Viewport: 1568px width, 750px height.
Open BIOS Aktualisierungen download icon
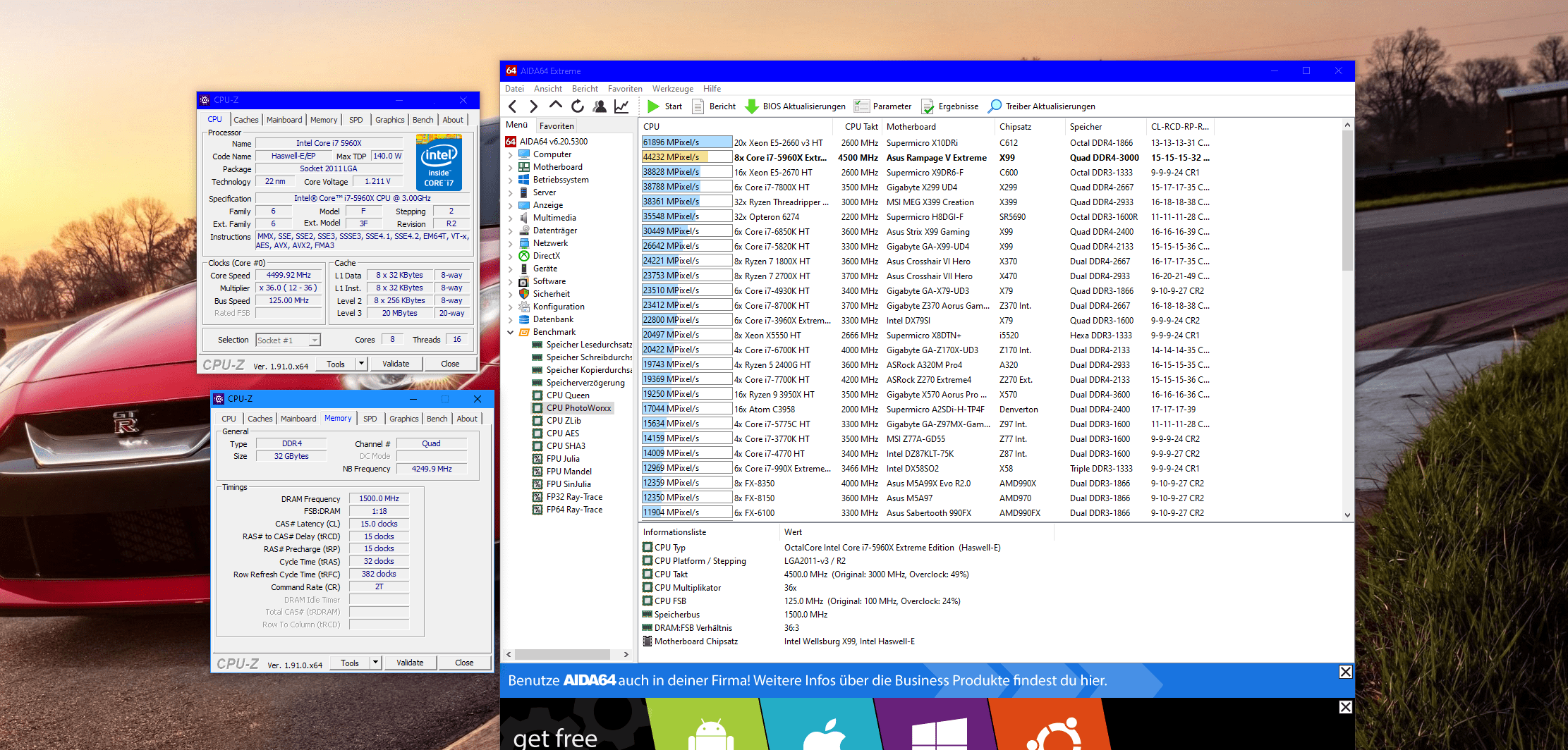pos(752,106)
